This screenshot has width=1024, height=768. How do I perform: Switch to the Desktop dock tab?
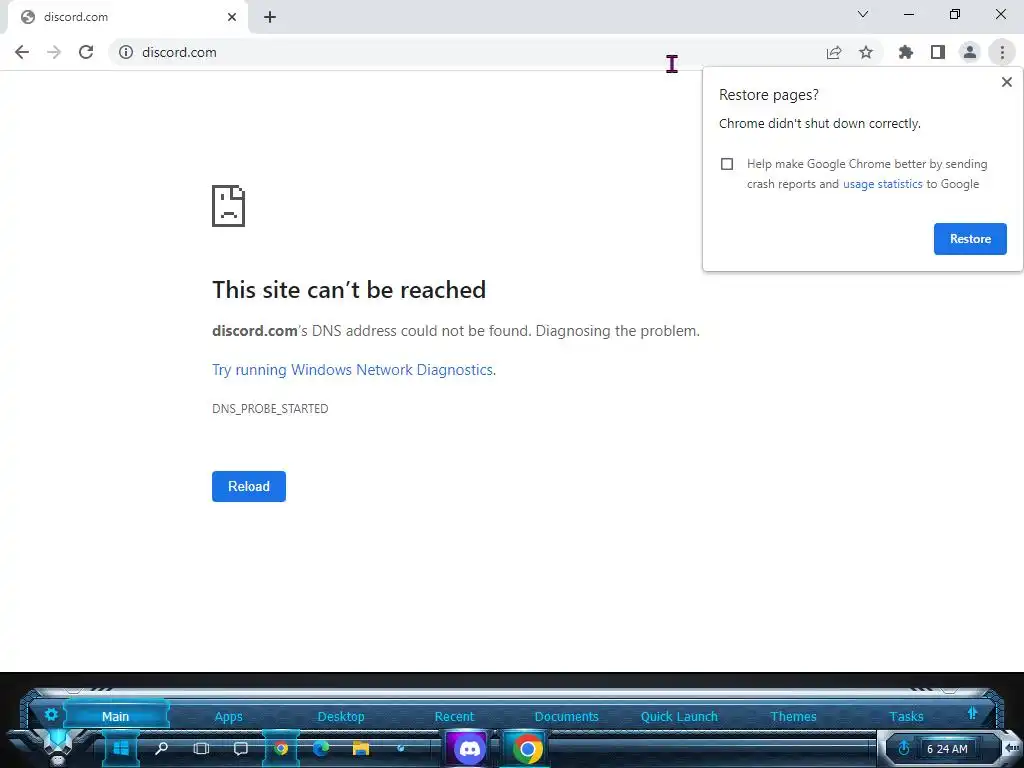click(x=341, y=716)
